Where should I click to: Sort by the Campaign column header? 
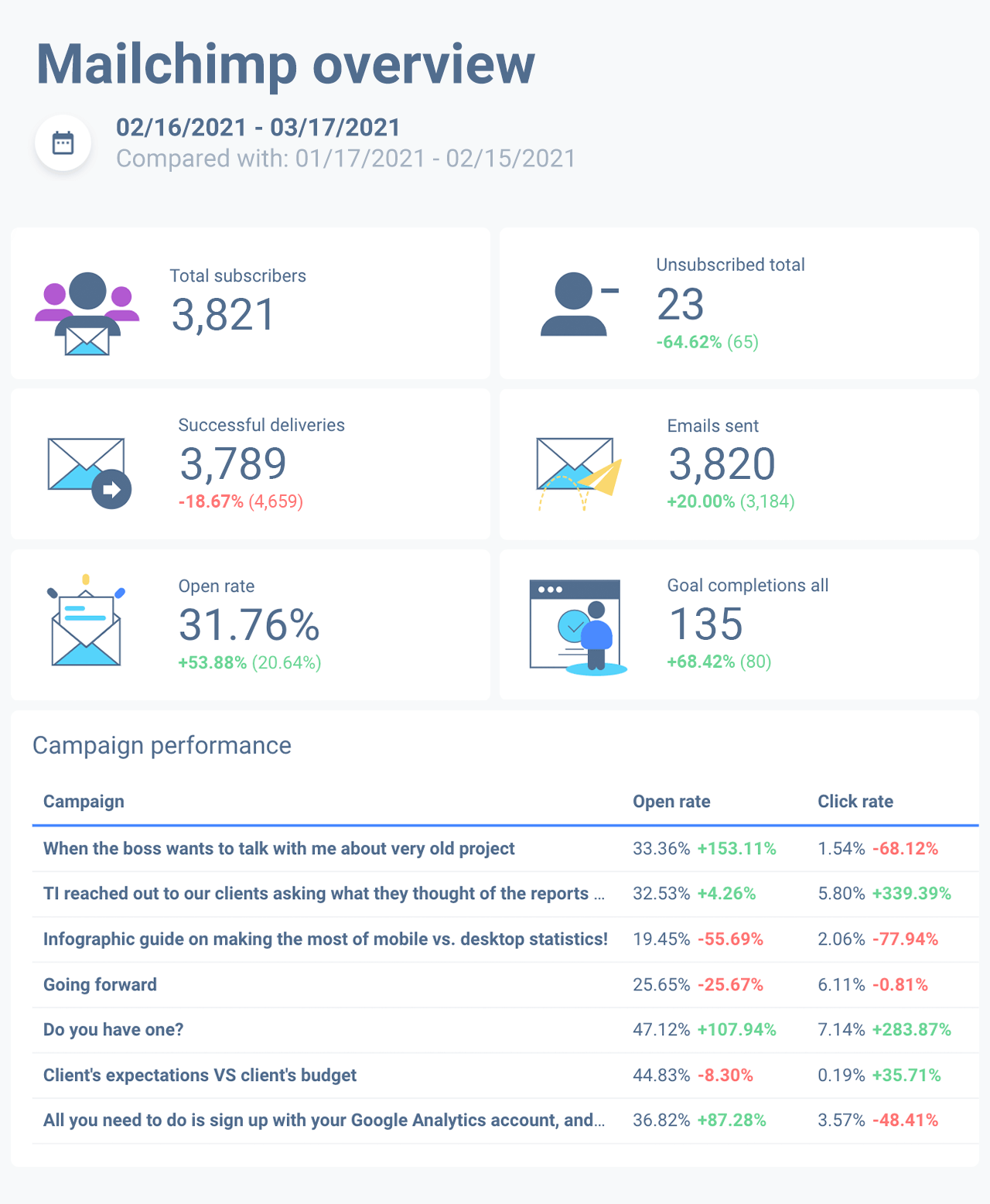point(84,802)
